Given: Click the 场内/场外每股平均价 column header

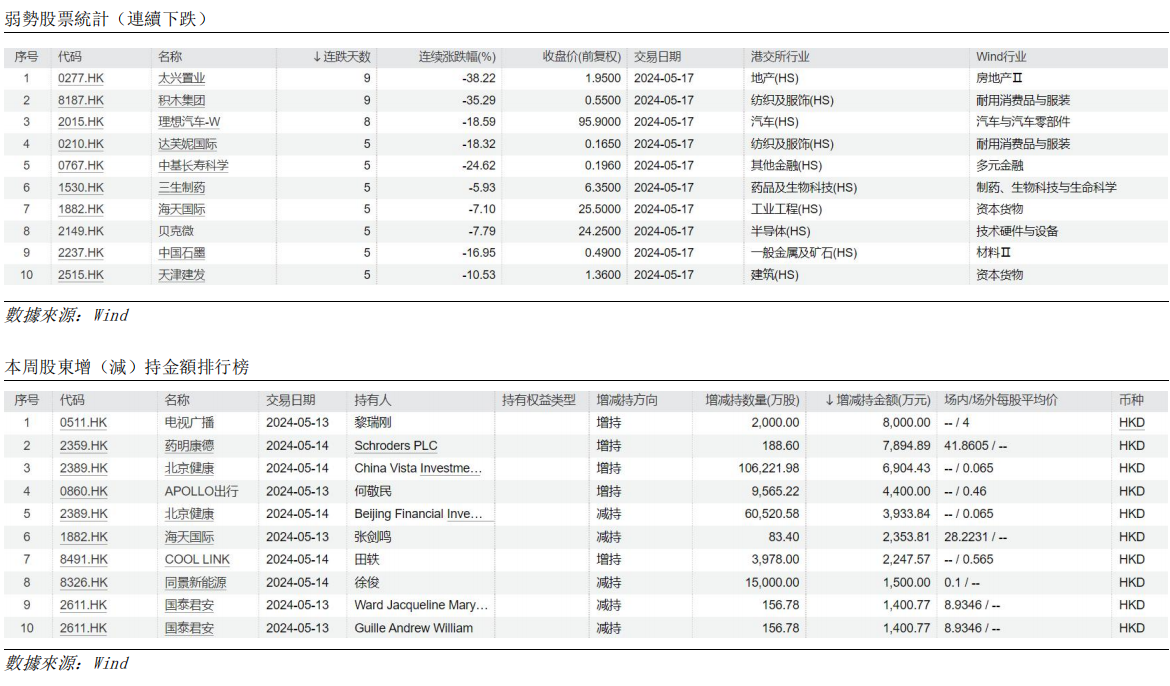Looking at the screenshot, I should 1001,400.
